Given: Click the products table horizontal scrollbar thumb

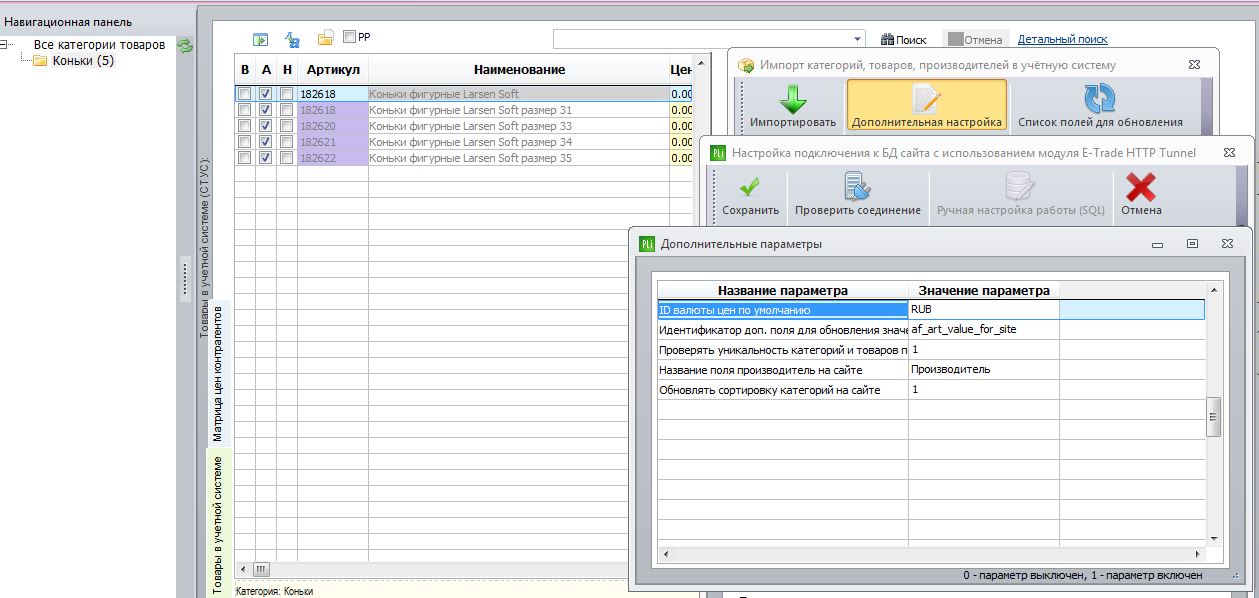Looking at the screenshot, I should click(261, 569).
